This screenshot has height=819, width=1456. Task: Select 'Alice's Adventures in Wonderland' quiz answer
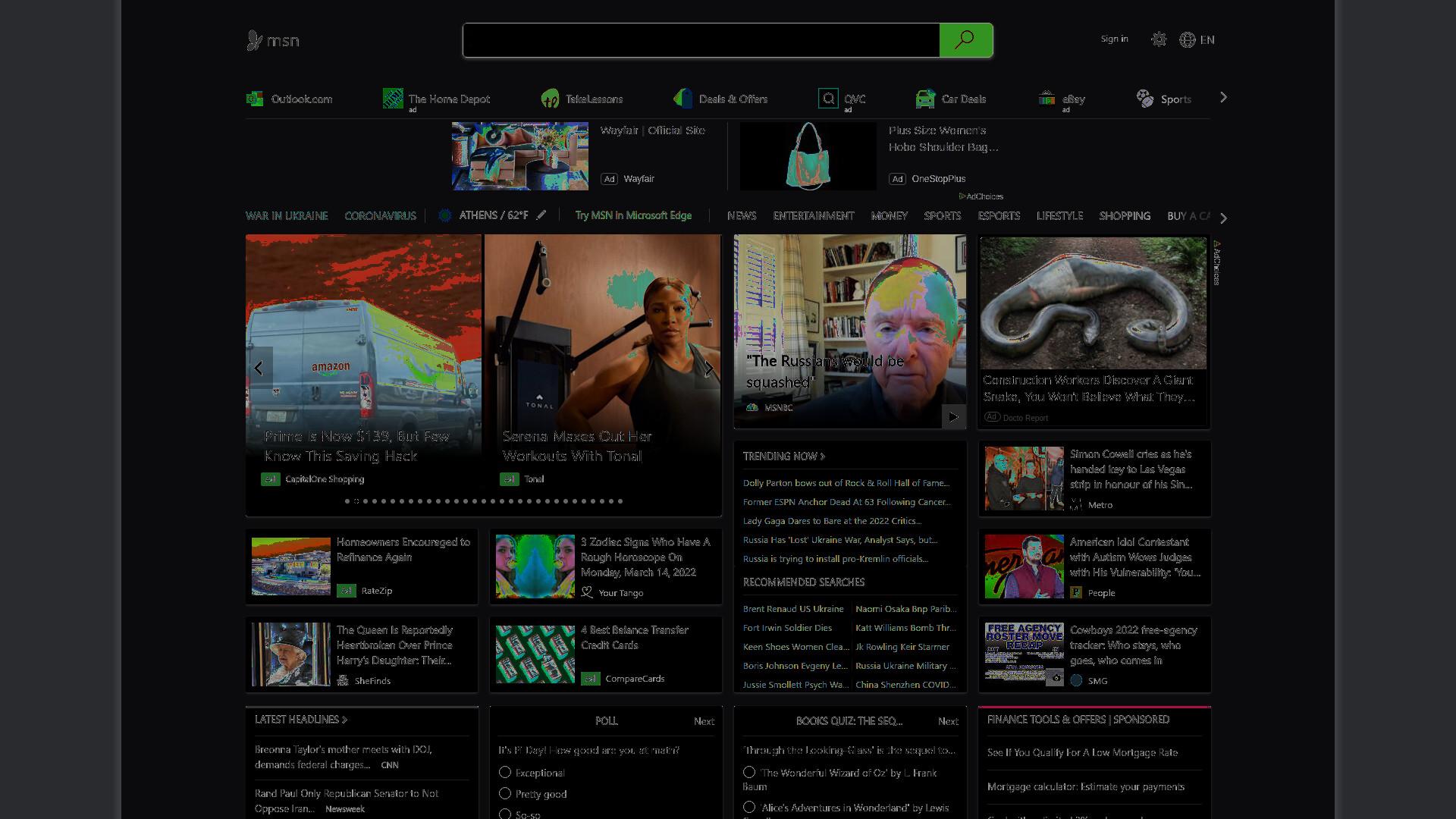coord(749,807)
